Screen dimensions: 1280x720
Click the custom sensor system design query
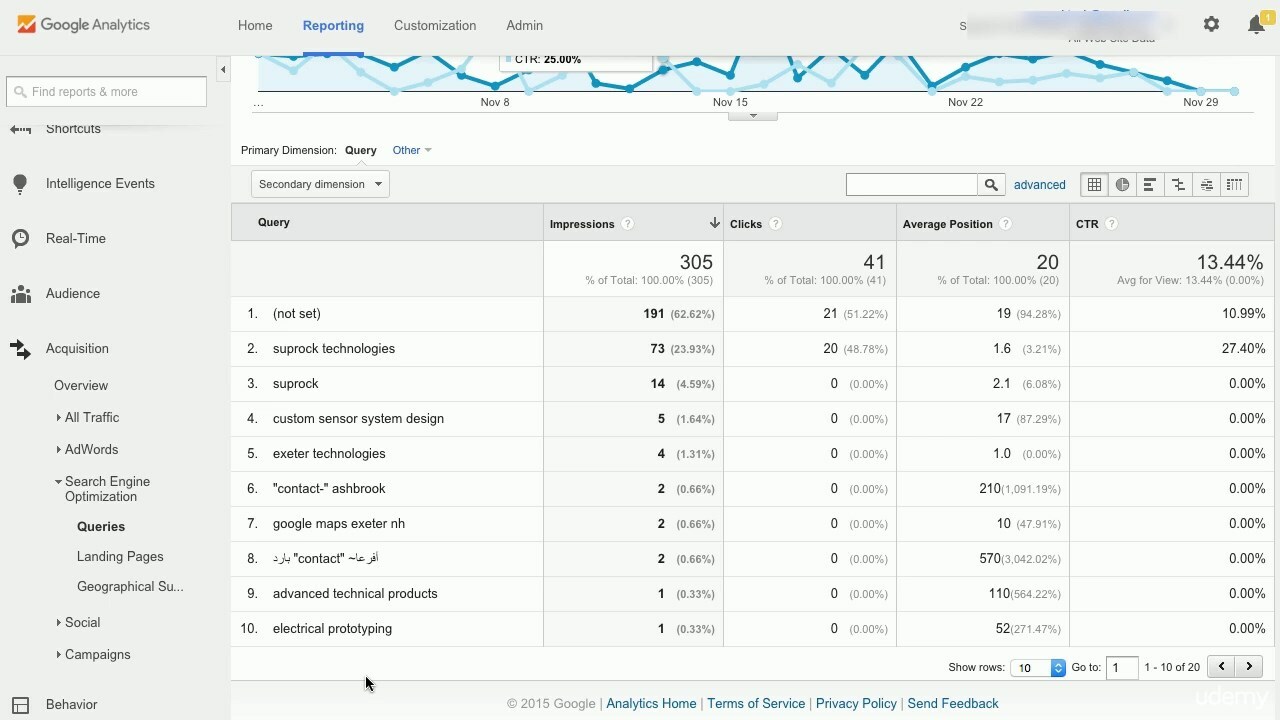358,419
